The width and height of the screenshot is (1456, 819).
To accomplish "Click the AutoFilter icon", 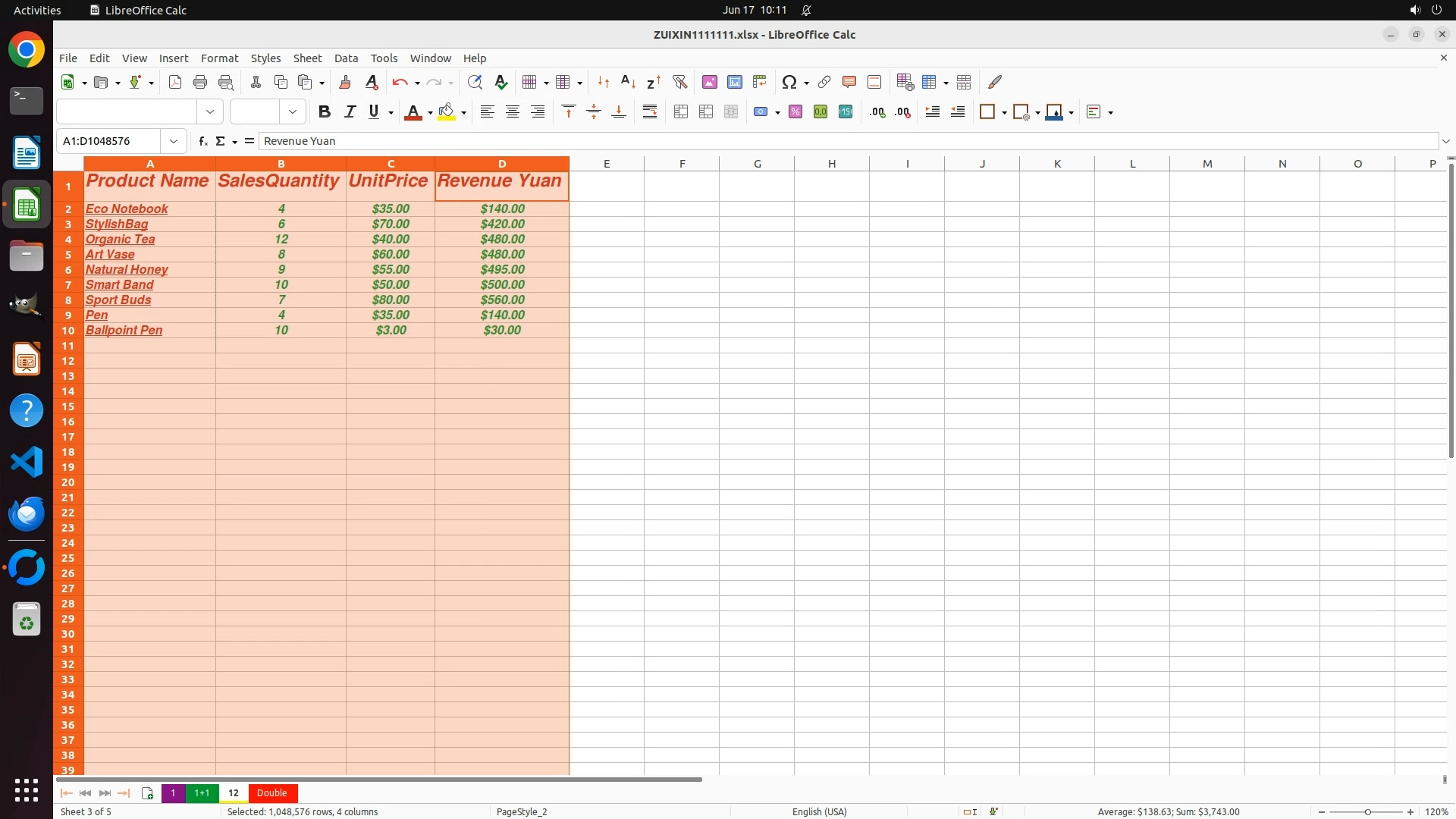I will (x=679, y=82).
